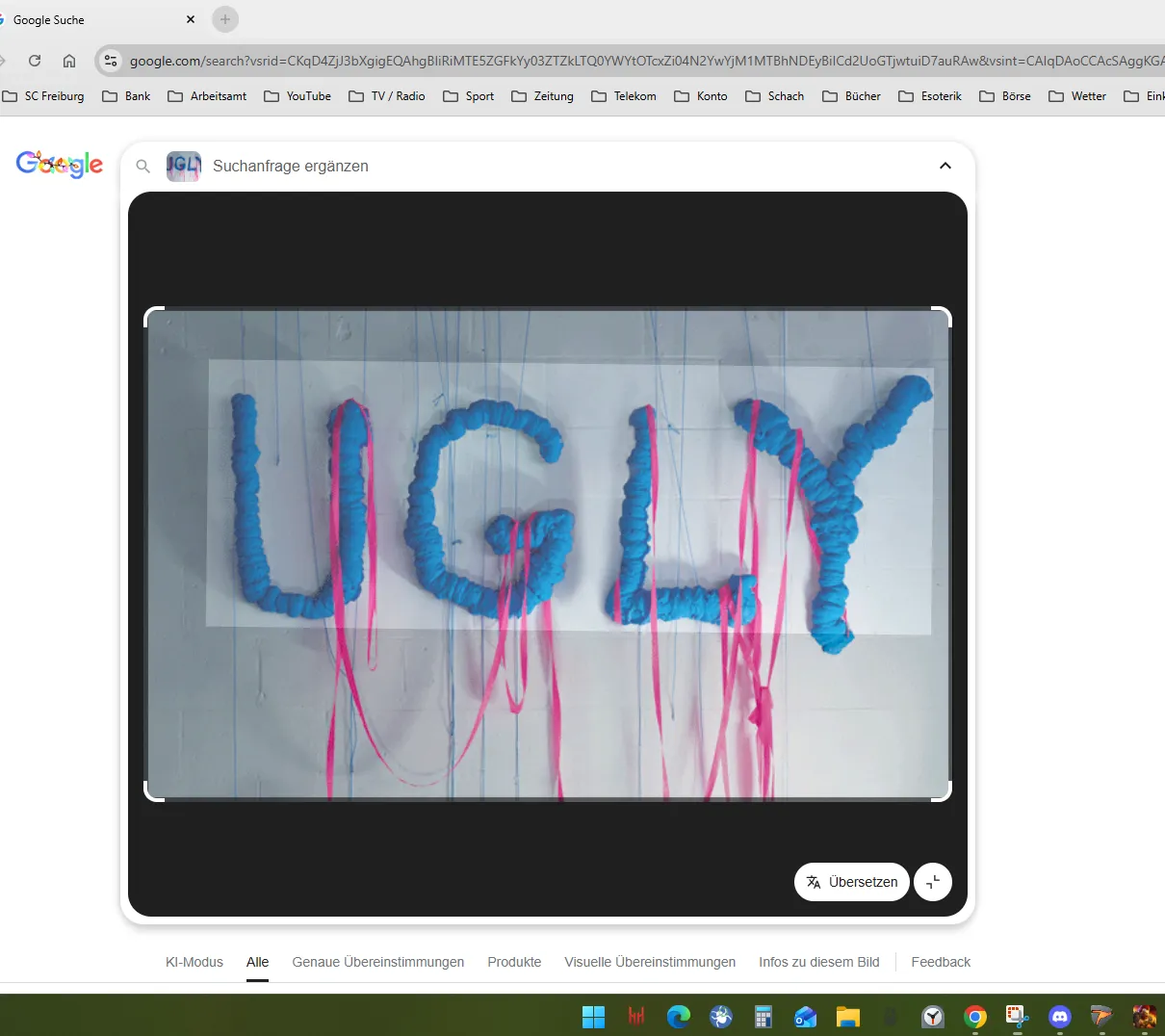This screenshot has height=1036, width=1165.
Task: Reload the current page
Action: click(x=35, y=60)
